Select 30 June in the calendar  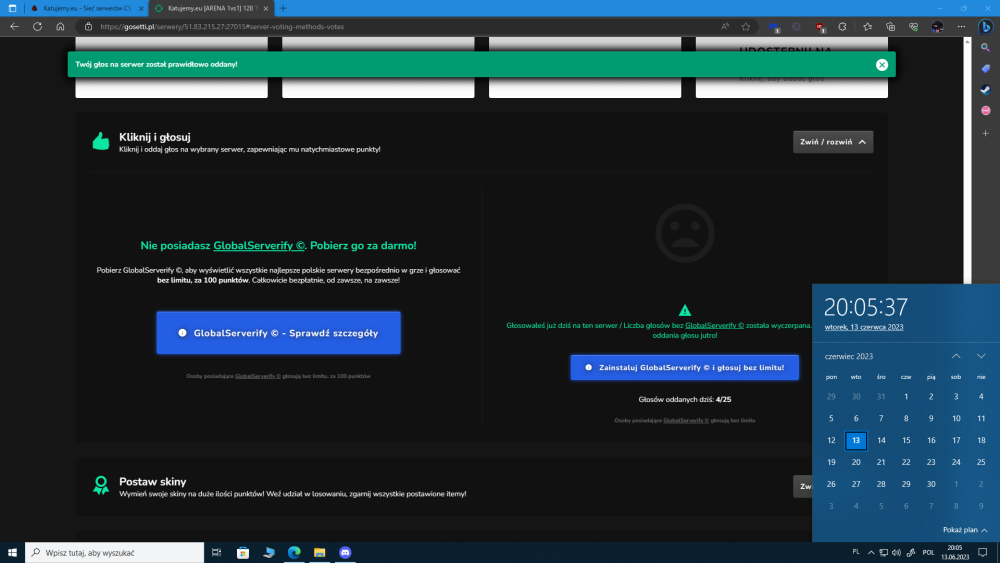(930, 484)
